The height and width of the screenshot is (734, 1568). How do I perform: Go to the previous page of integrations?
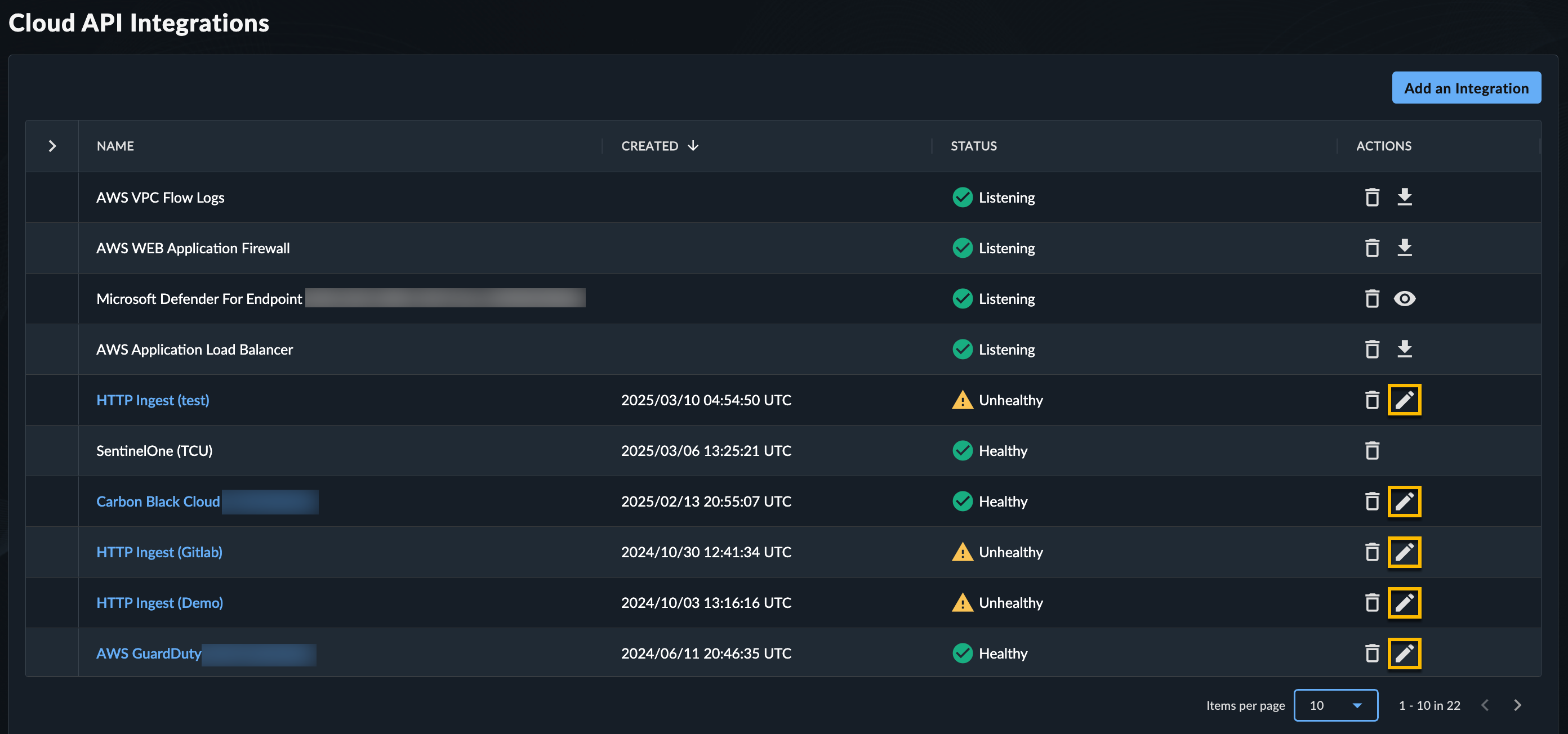coord(1485,705)
